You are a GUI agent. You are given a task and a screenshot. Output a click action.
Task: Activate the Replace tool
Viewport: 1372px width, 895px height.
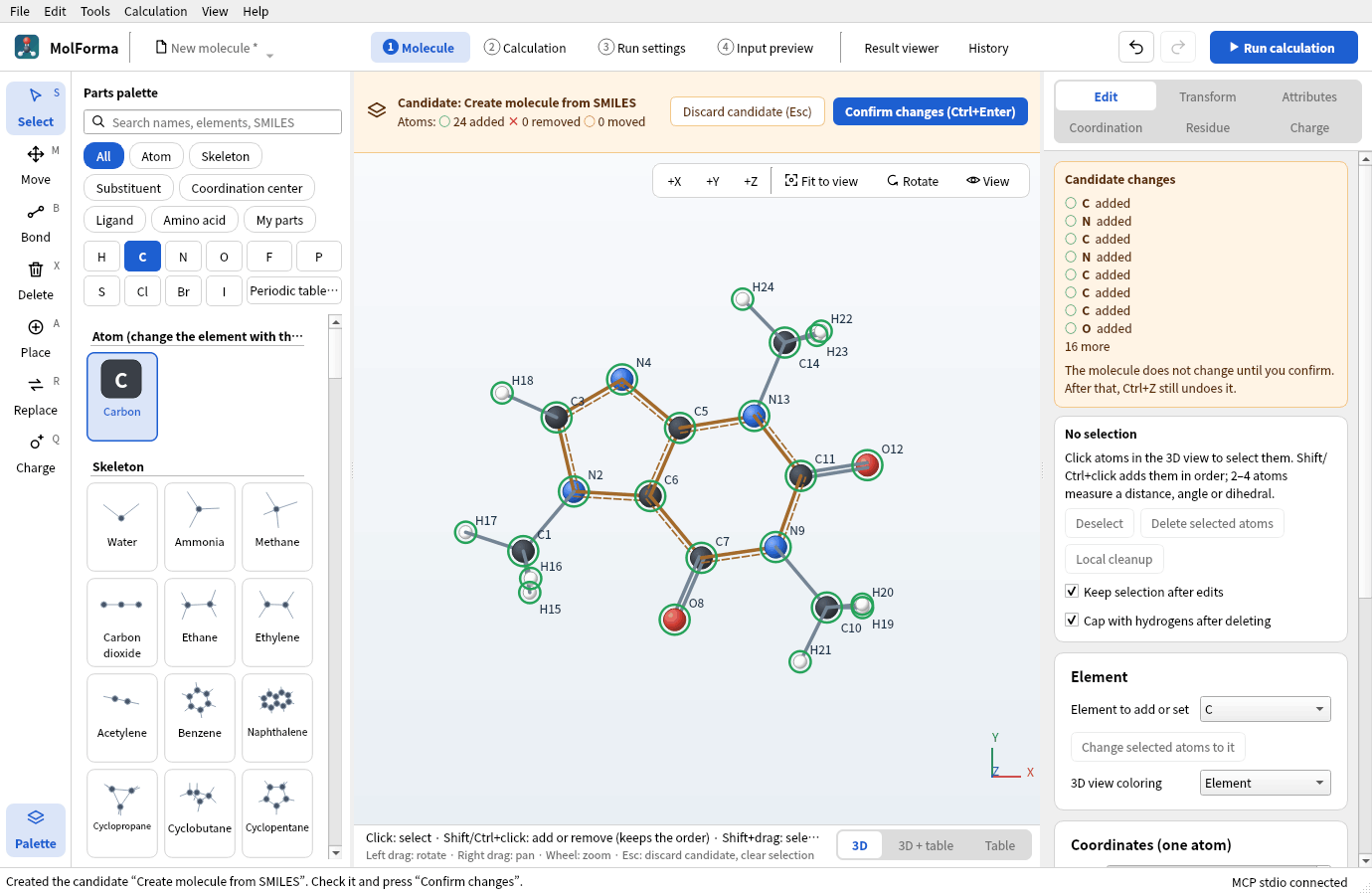coord(36,396)
